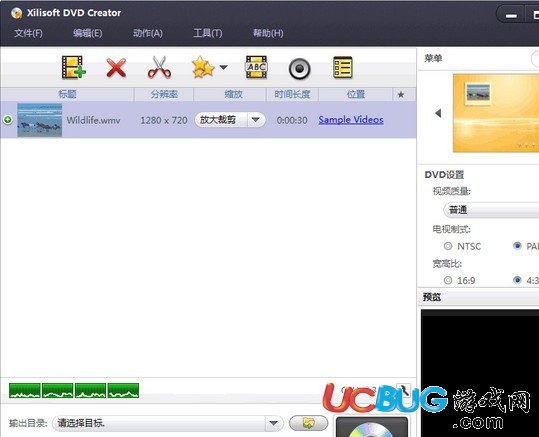The image size is (539, 437).
Task: Click the 菜单 panel header
Action: (433, 58)
